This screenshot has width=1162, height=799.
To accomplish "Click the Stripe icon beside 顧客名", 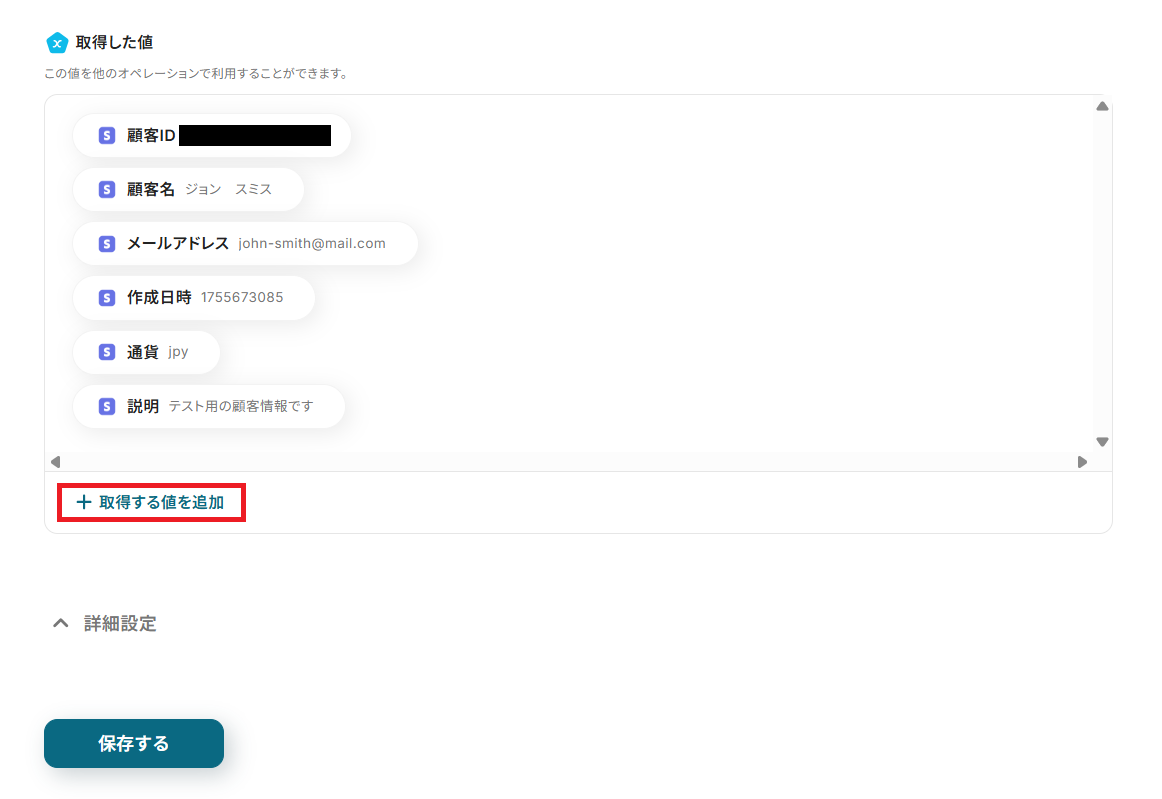I will (x=107, y=190).
